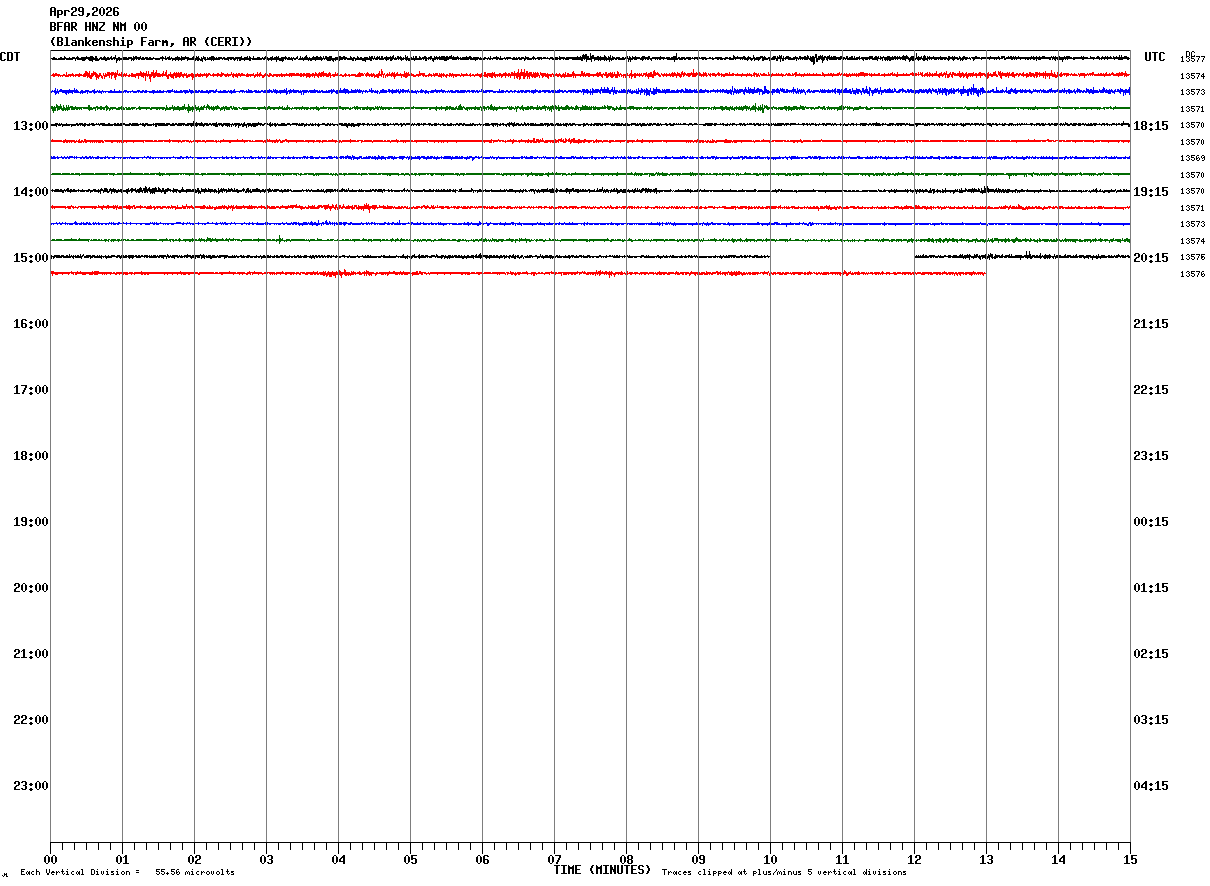Click minute tick label 01 on axis
This screenshot has width=1210, height=886.
[x=122, y=860]
